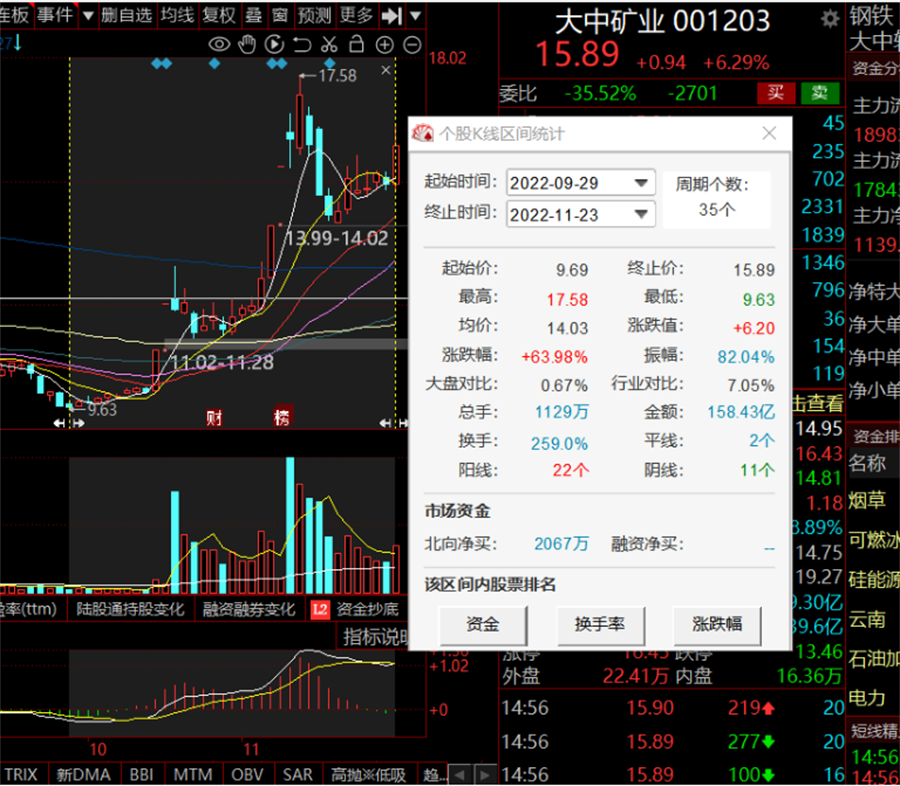Zoom out with the minus circle icon

pyautogui.click(x=410, y=45)
